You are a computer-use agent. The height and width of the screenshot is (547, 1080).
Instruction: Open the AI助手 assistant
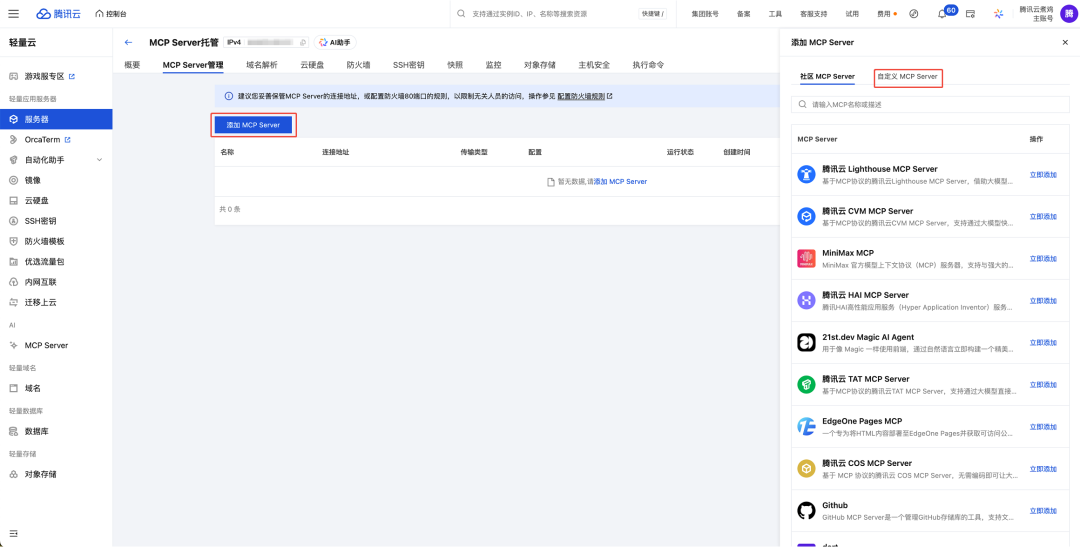click(335, 42)
